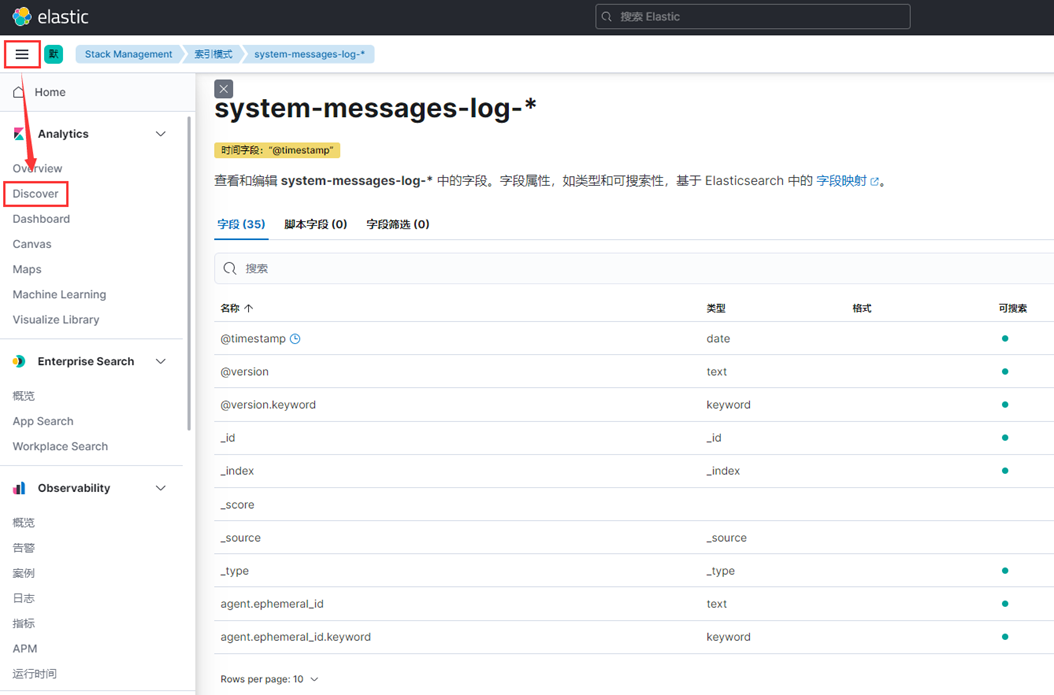The height and width of the screenshot is (695, 1054).
Task: Open Workplace Search
Action: [x=60, y=446]
